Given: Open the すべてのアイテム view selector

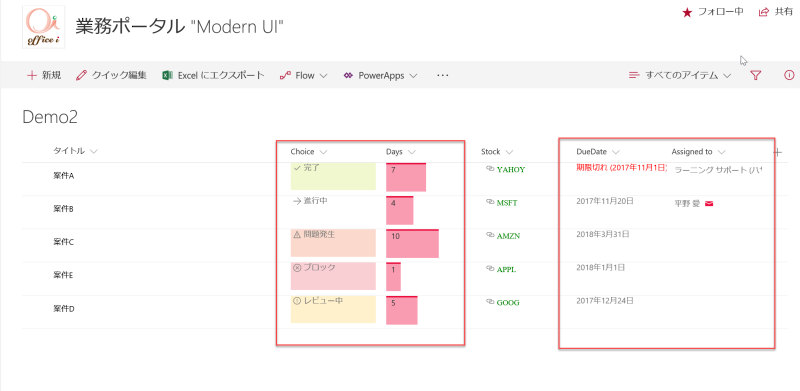Looking at the screenshot, I should [x=680, y=76].
